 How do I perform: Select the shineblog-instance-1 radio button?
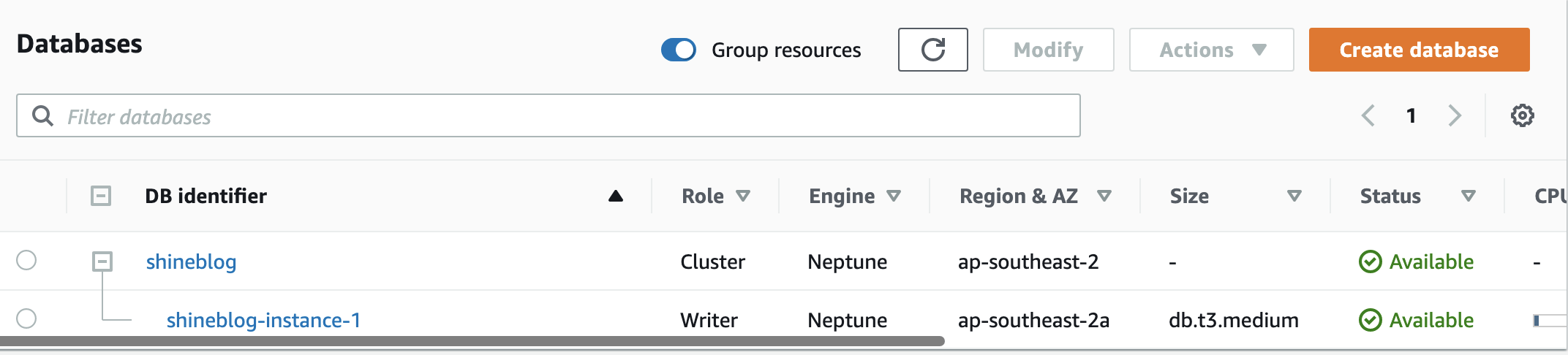(x=26, y=318)
